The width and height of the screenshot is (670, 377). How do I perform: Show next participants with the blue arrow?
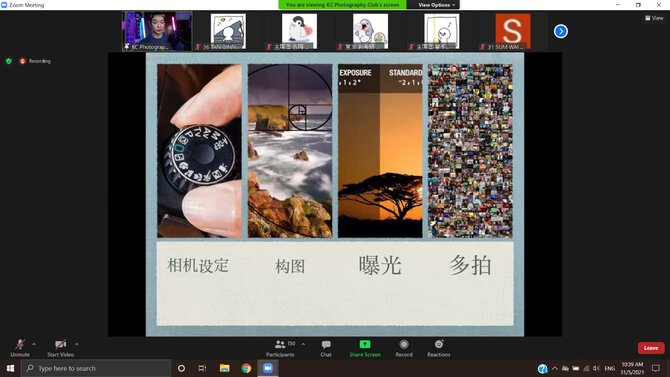coord(561,31)
